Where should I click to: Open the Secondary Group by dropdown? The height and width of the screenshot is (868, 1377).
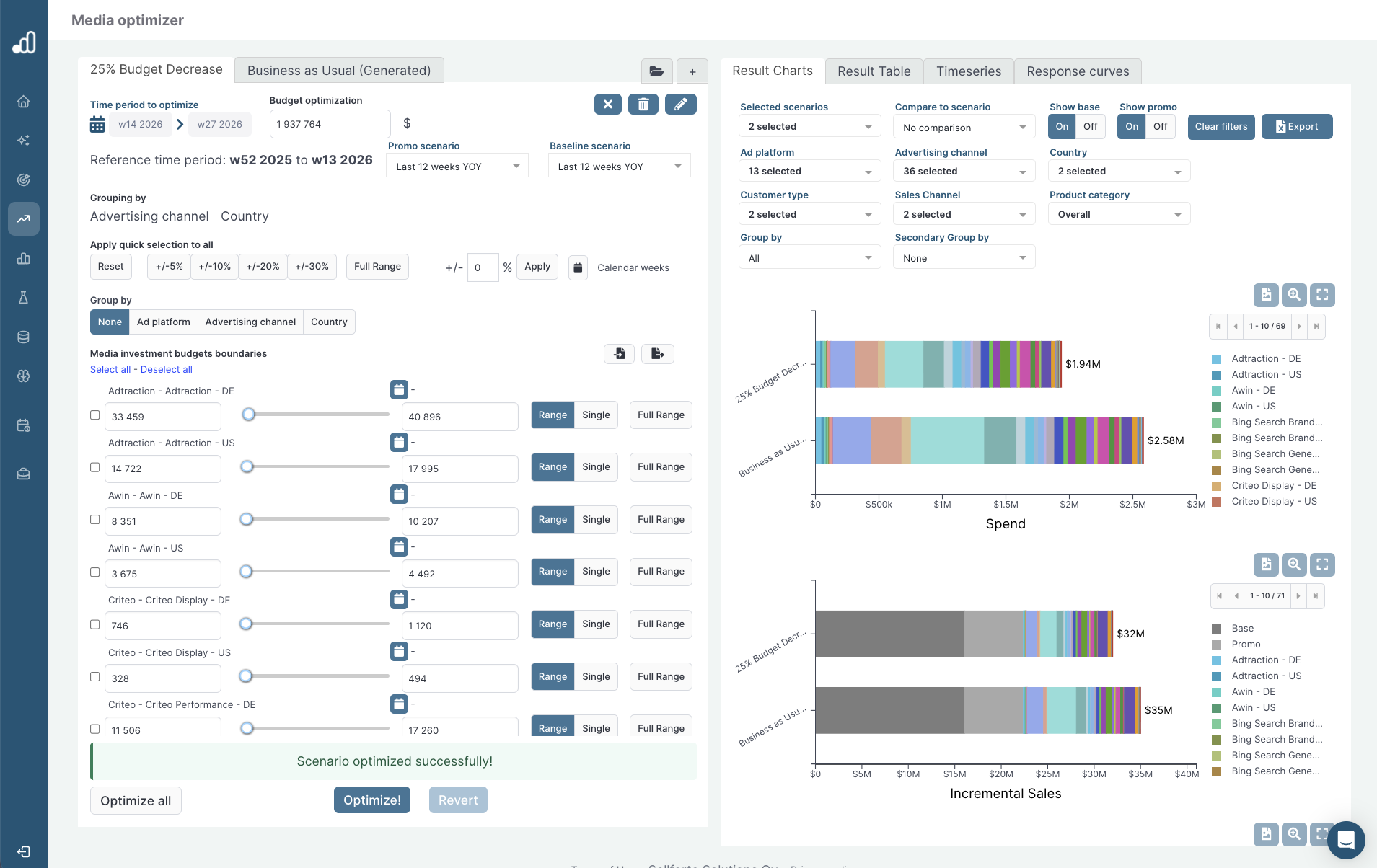pos(964,258)
